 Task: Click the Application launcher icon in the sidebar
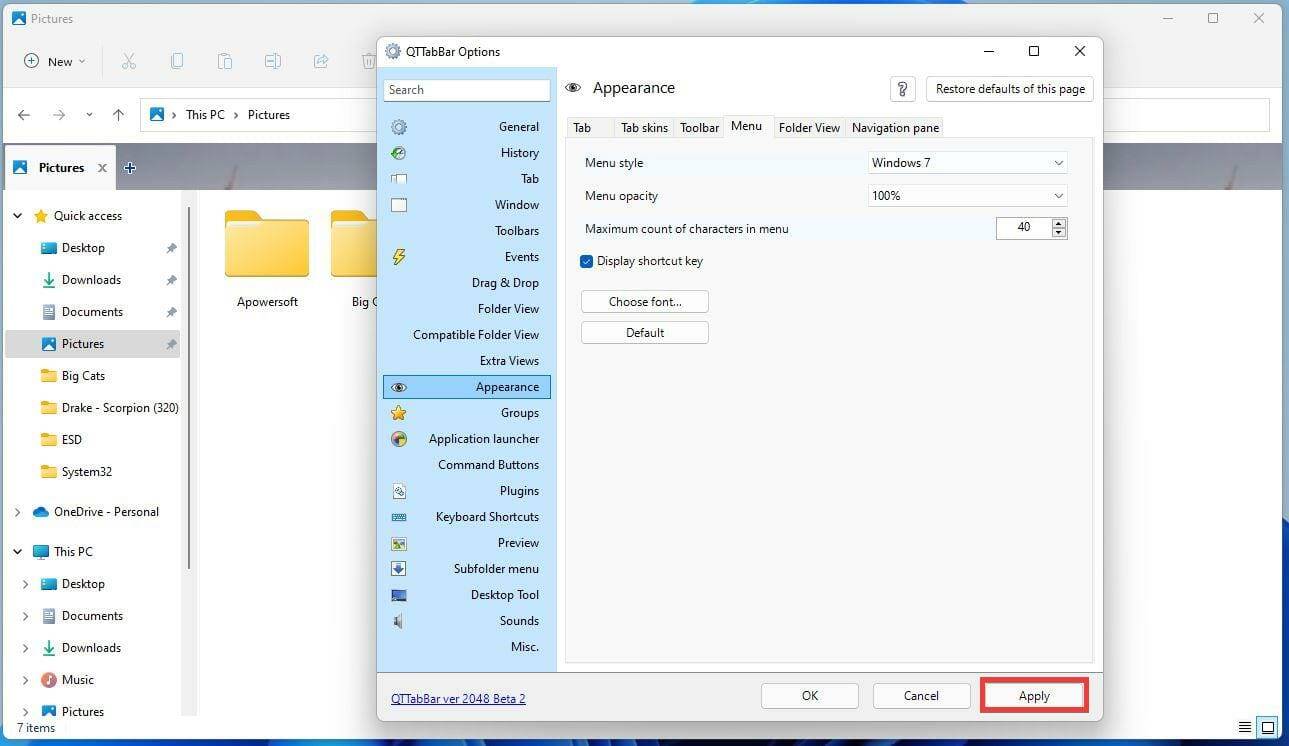(x=399, y=439)
